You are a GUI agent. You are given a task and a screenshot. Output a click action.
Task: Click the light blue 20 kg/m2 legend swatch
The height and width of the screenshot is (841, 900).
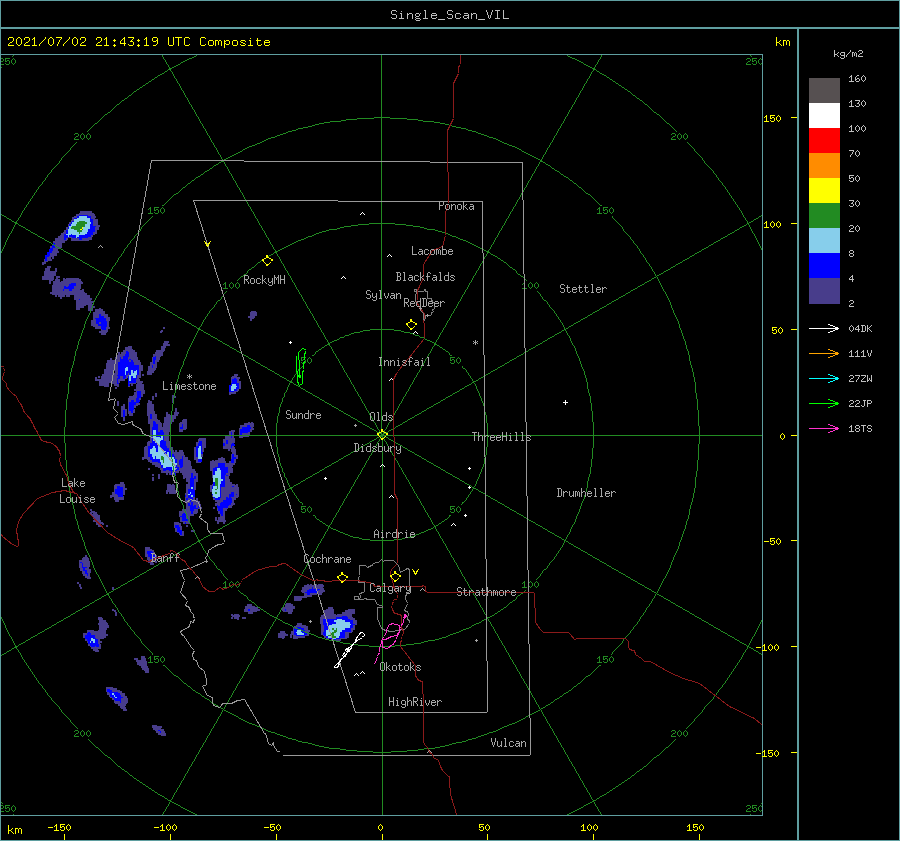pos(824,241)
